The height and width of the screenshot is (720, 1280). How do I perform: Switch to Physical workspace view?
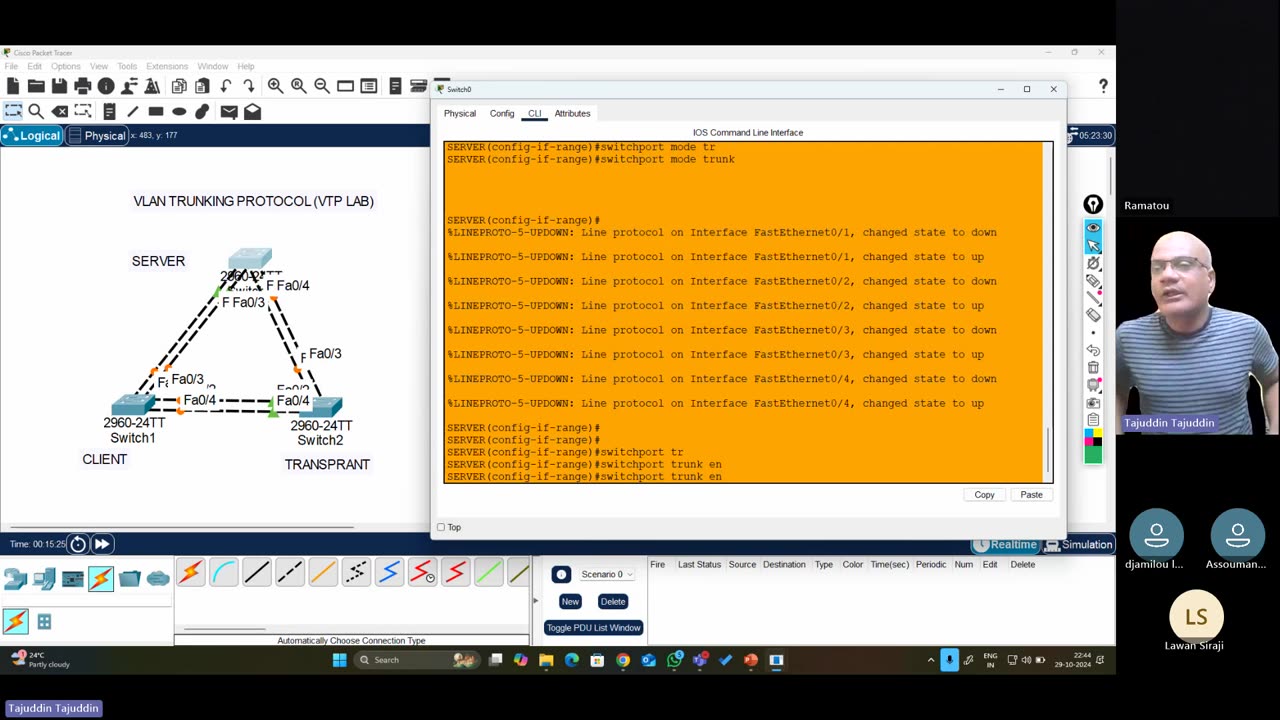97,135
